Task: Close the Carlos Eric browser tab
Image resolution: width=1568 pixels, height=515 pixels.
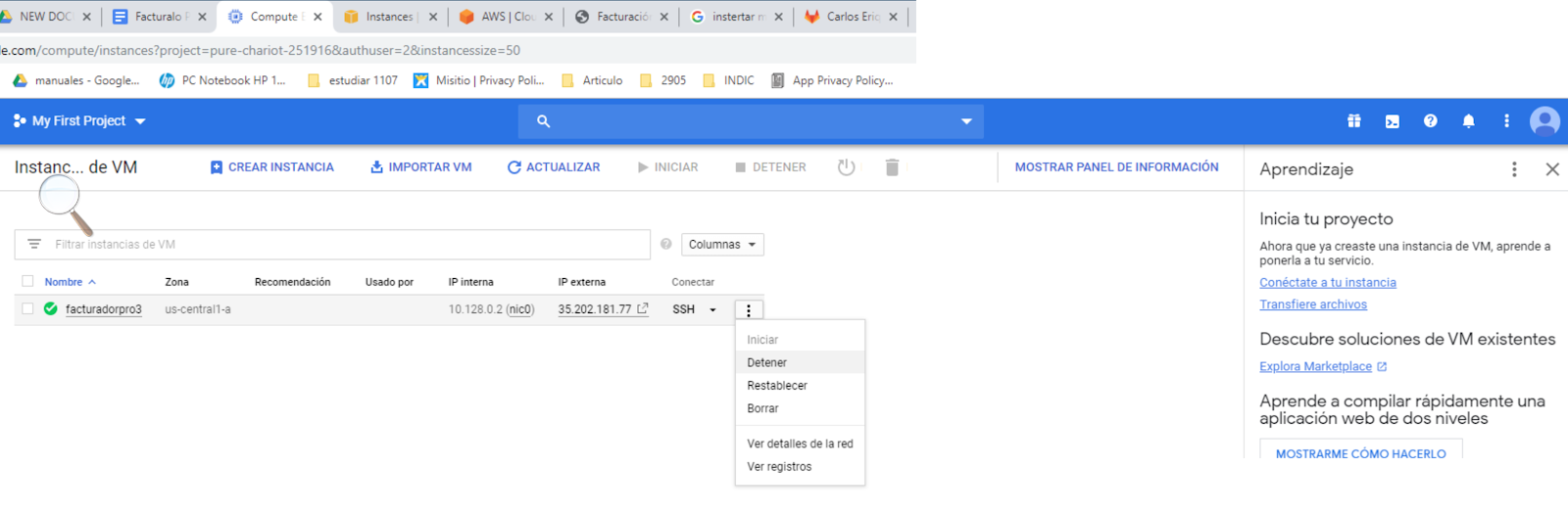Action: tap(893, 17)
